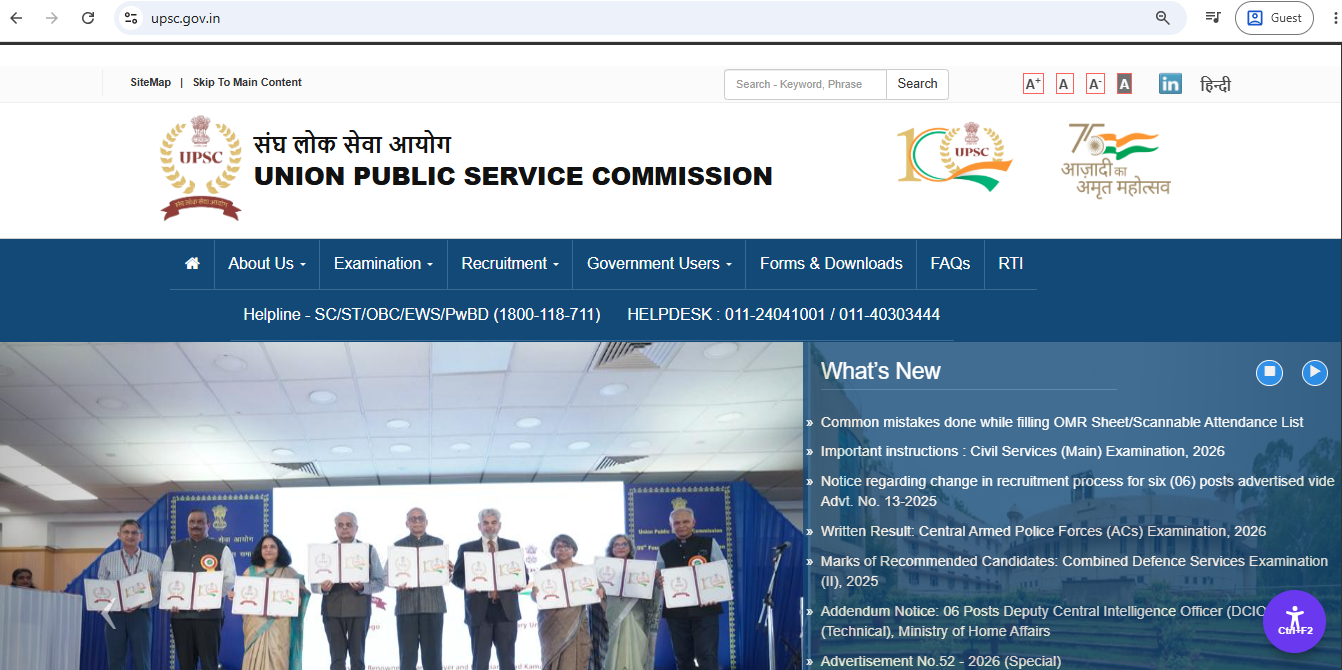Expand the Recruitment dropdown menu

click(510, 263)
